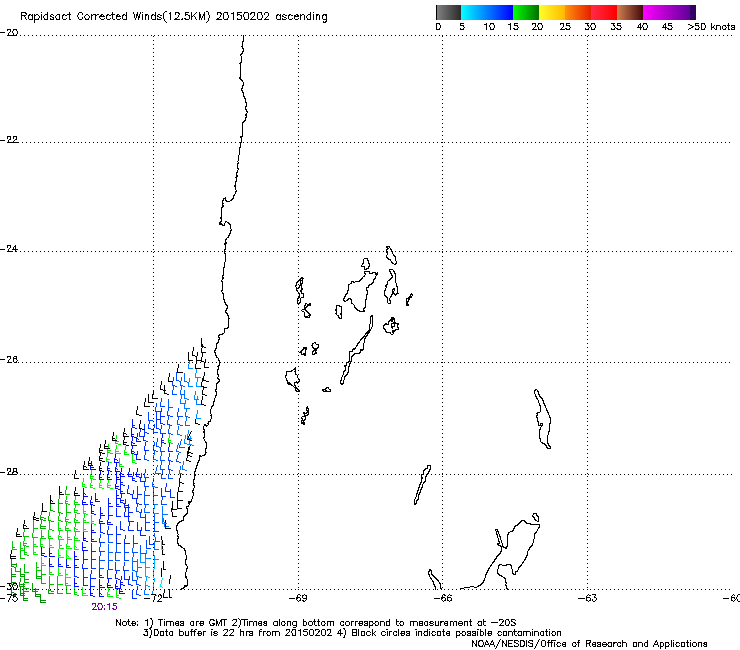The height and width of the screenshot is (650, 740).
Task: Click the magenta-purple 40-50 knots color band
Action: tap(669, 12)
